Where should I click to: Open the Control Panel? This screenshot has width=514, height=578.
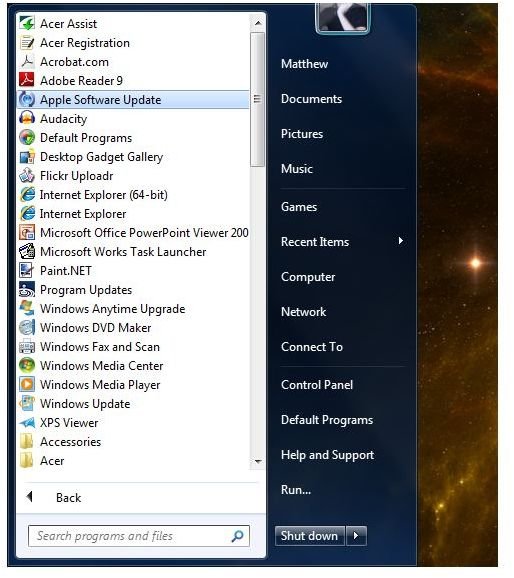(317, 385)
